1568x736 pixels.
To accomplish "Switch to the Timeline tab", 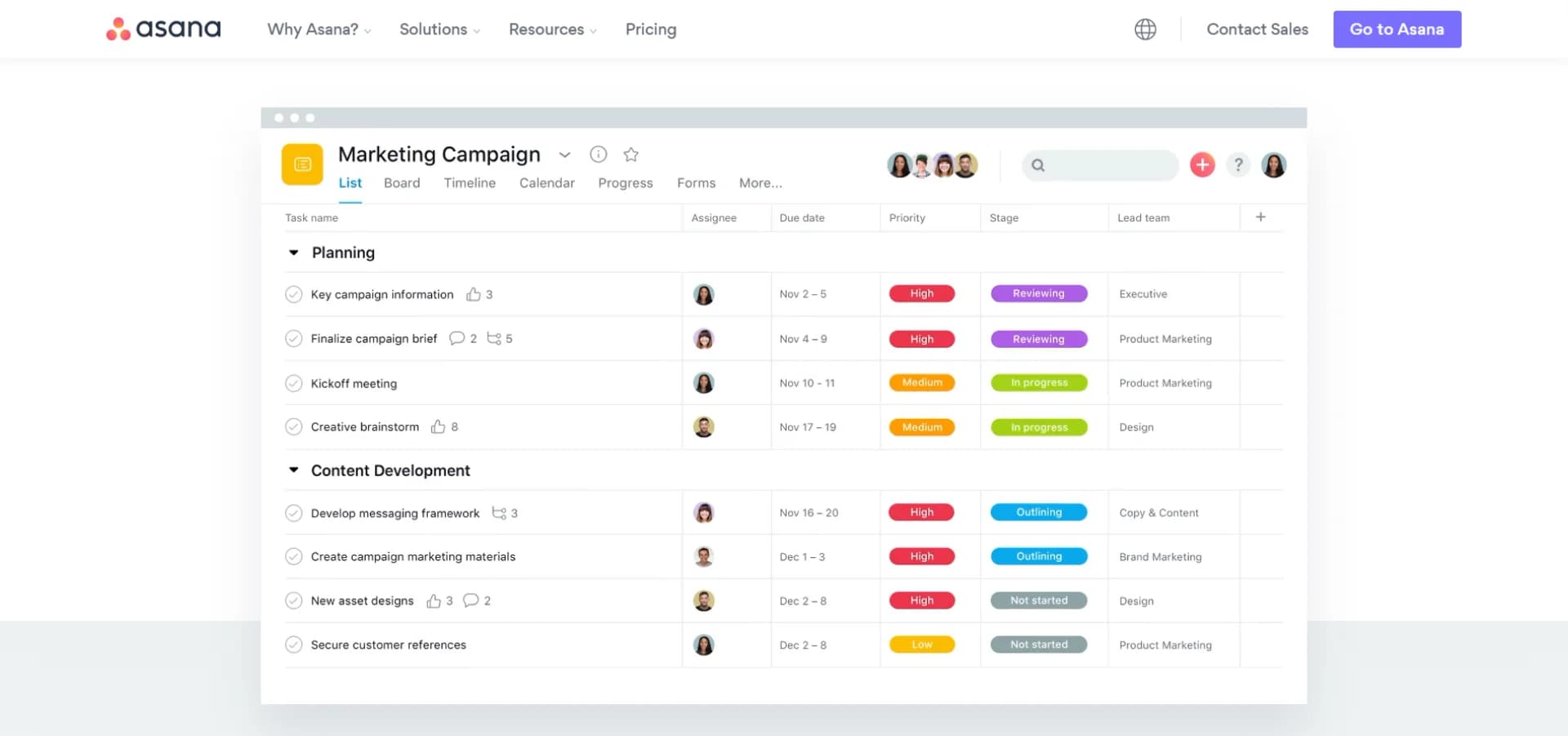I will 470,183.
